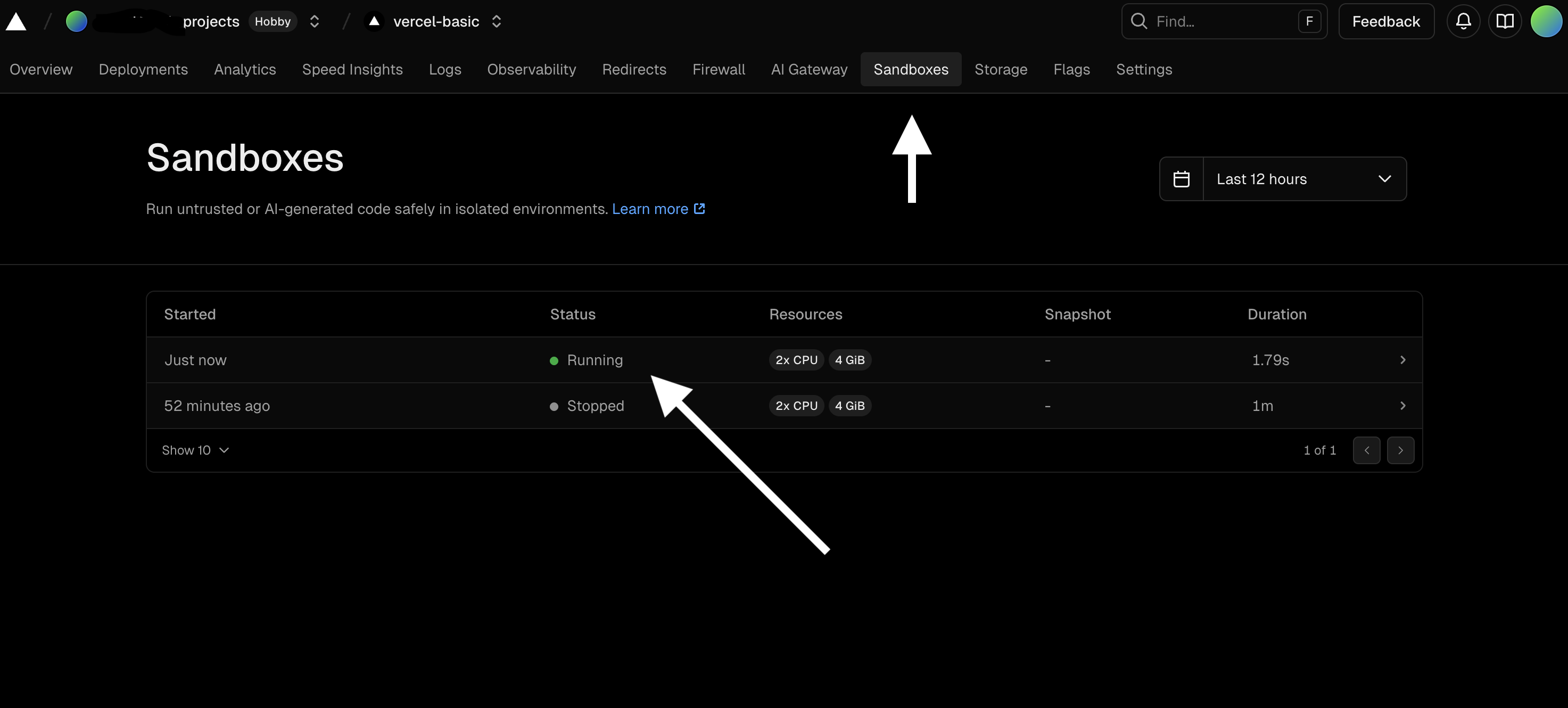
Task: Expand the Show 10 rows dropdown
Action: pyautogui.click(x=194, y=450)
